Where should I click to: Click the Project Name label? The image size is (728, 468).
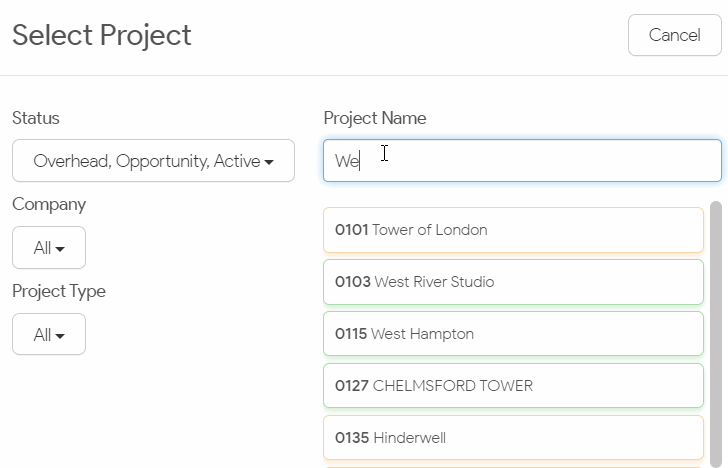pos(375,118)
